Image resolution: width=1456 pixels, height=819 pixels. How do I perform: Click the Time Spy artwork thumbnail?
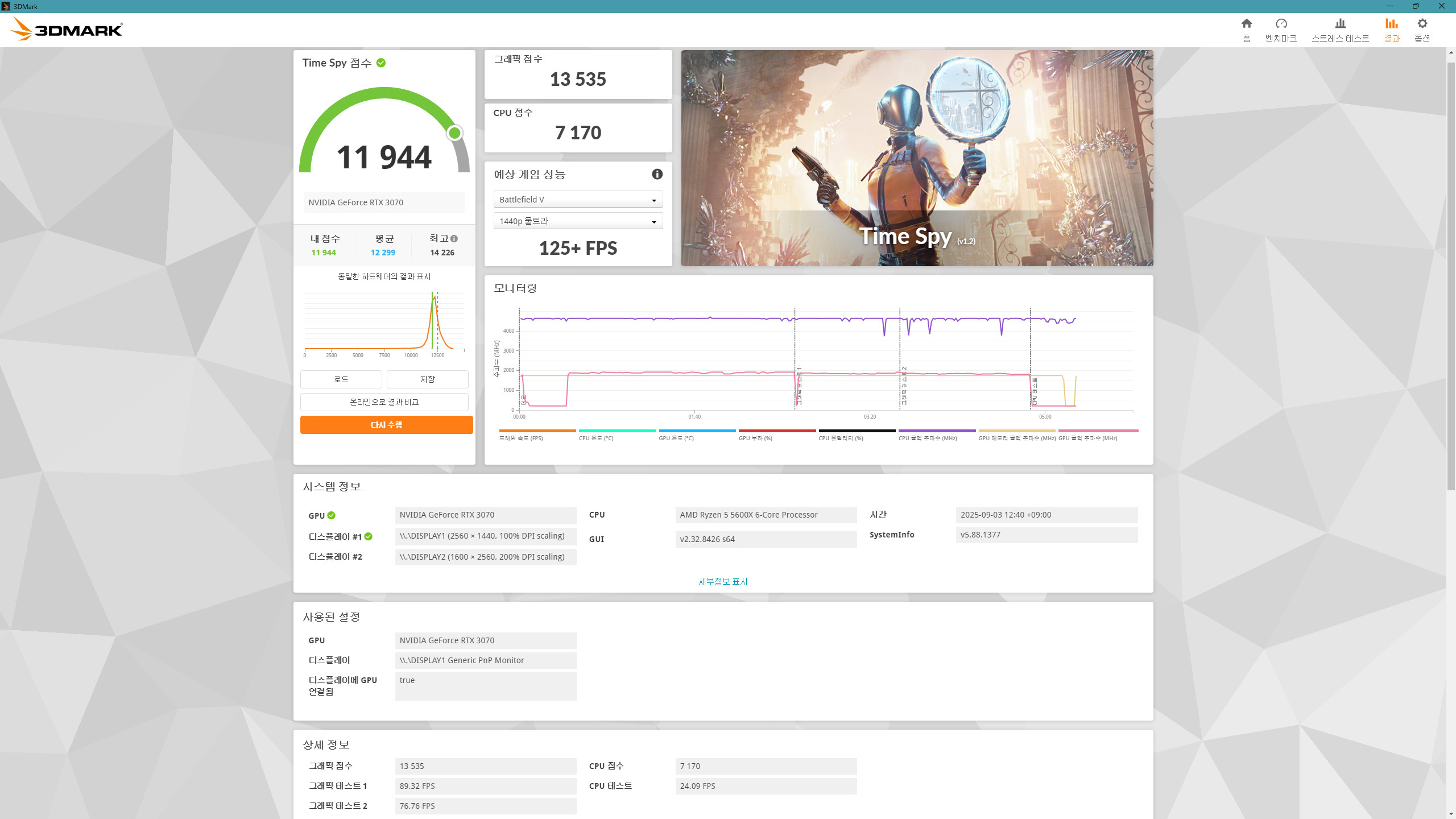(x=917, y=158)
